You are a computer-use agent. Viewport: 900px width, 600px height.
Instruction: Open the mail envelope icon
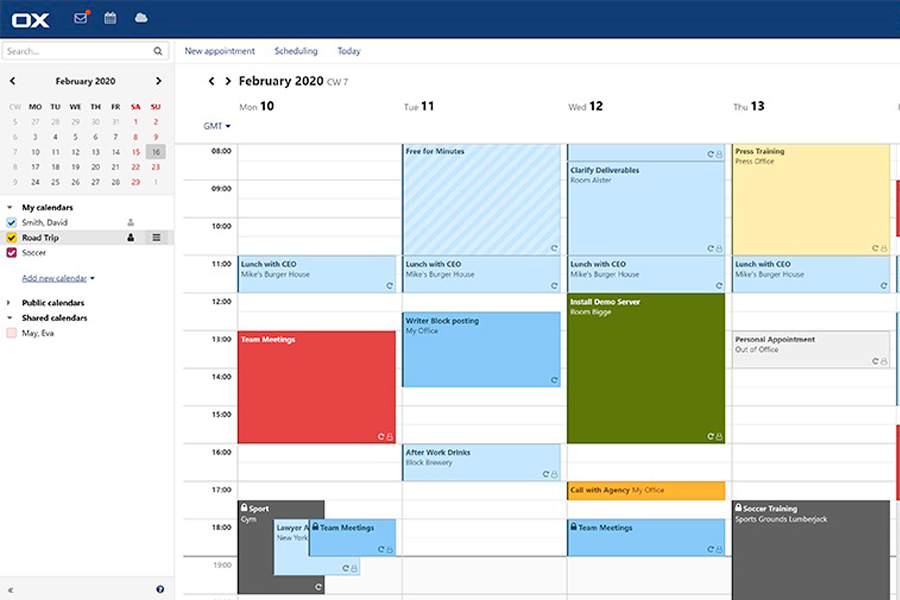[80, 18]
